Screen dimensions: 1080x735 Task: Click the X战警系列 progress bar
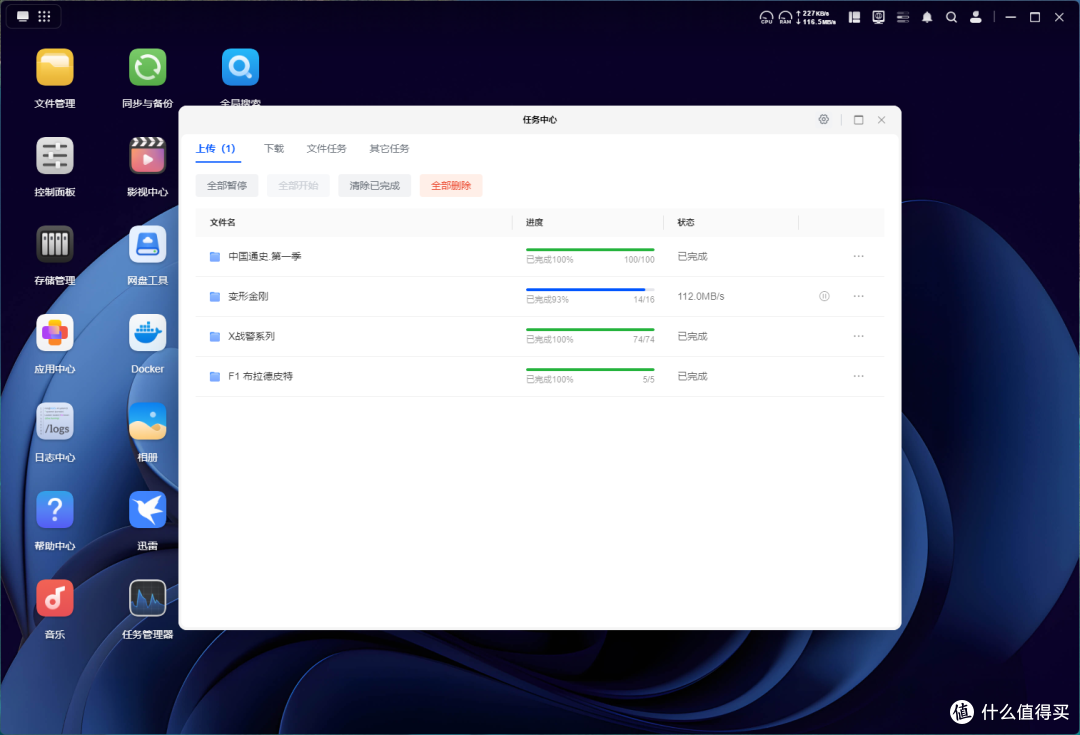click(590, 329)
